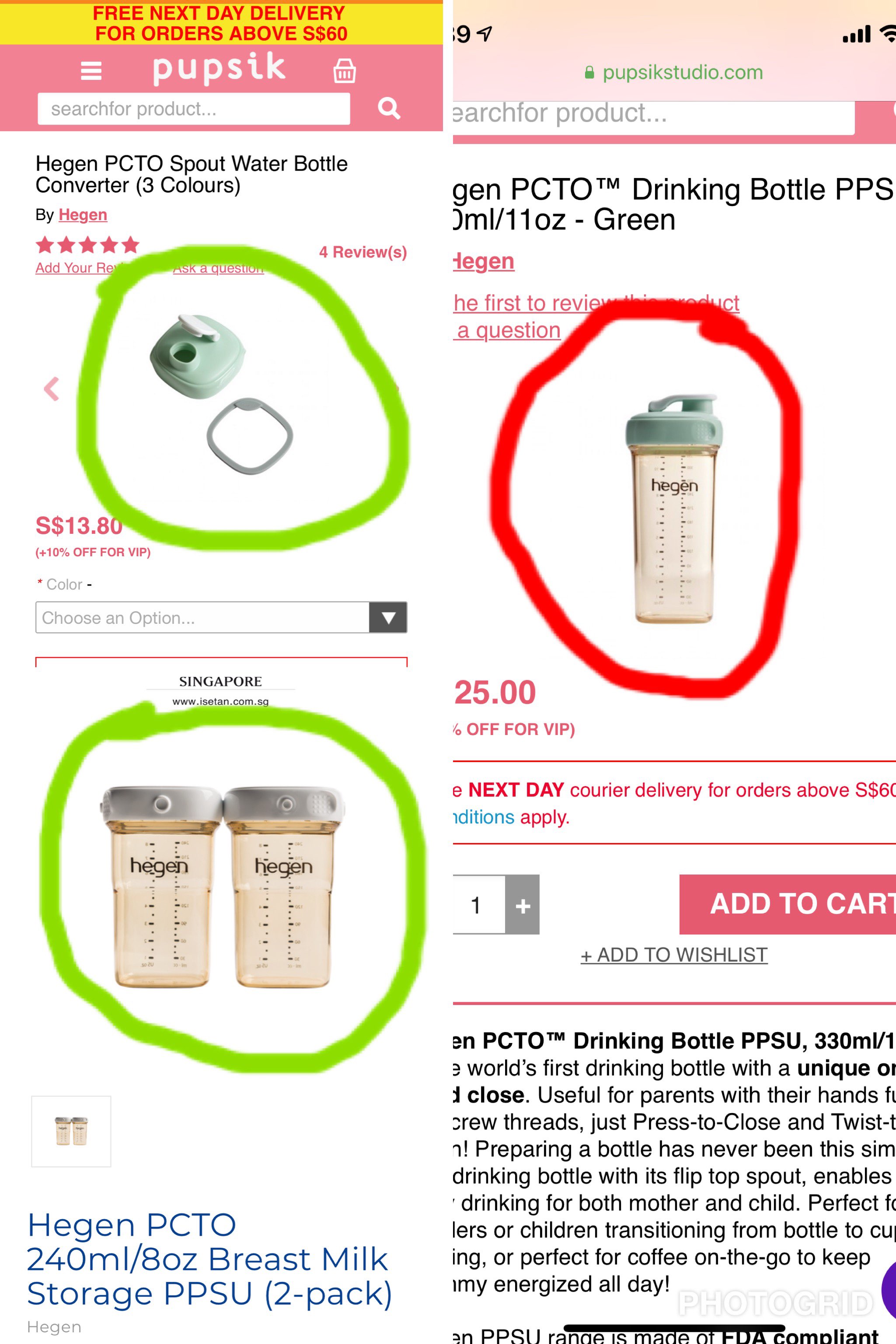Tap the pupsikstudio.com address bar
This screenshot has height=1344, width=896.
click(x=674, y=73)
